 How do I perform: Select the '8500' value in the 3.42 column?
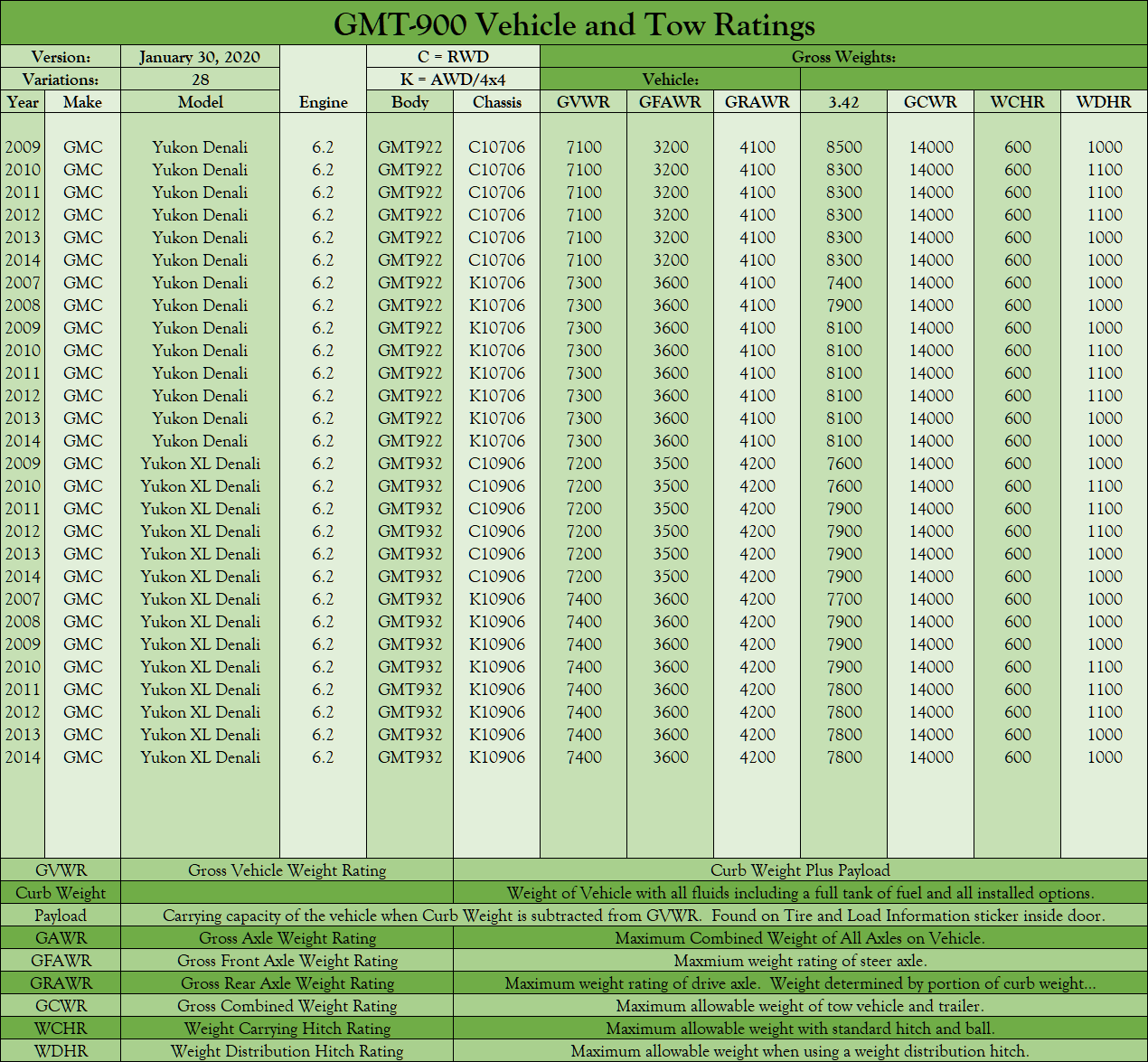point(843,147)
